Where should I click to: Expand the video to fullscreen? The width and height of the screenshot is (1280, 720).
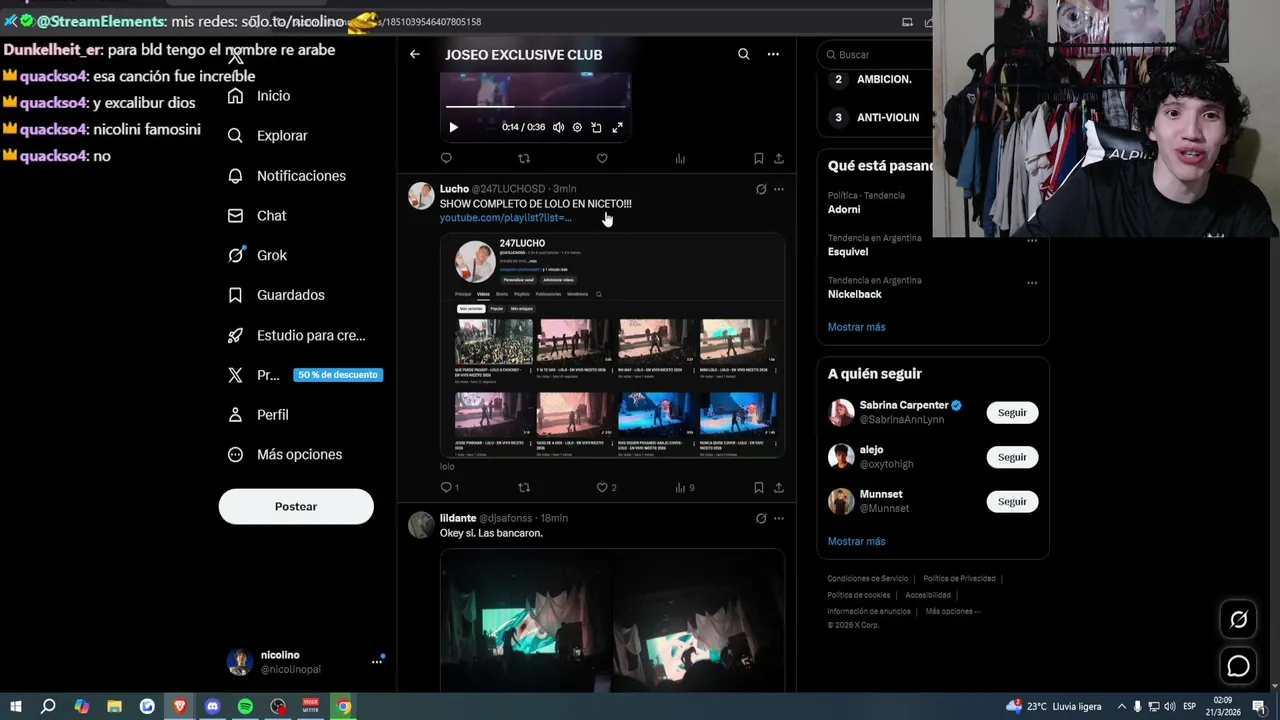coord(617,127)
